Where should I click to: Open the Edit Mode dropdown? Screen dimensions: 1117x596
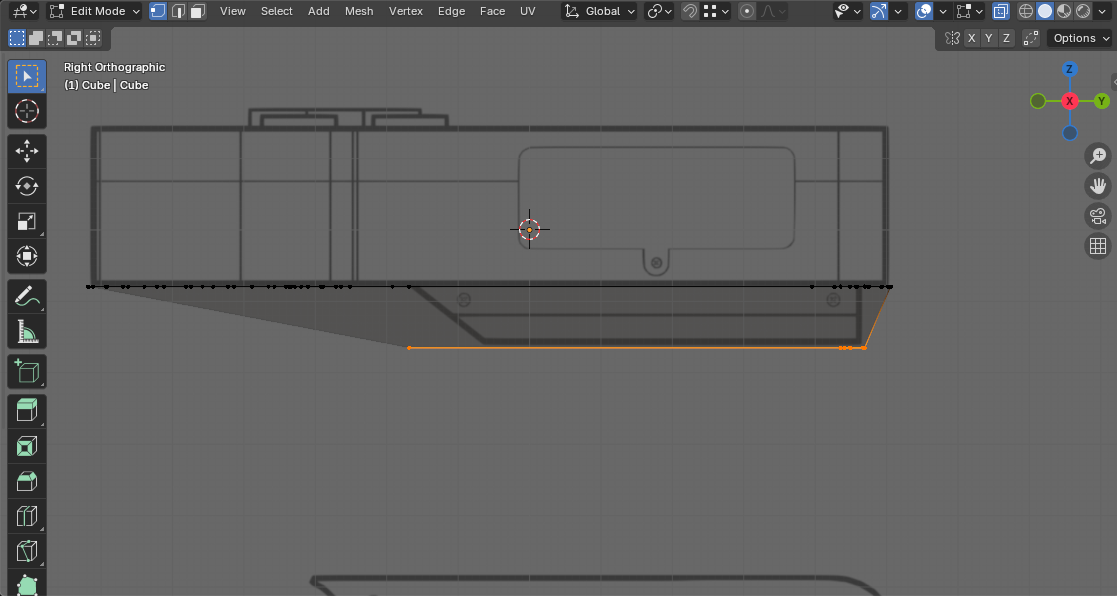coord(94,11)
